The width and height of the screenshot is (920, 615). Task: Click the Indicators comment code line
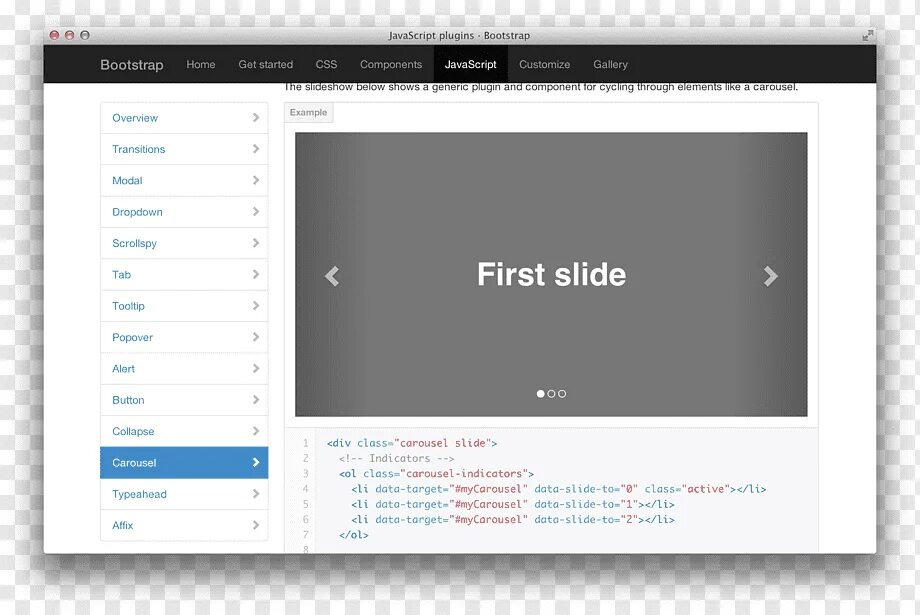click(x=397, y=458)
